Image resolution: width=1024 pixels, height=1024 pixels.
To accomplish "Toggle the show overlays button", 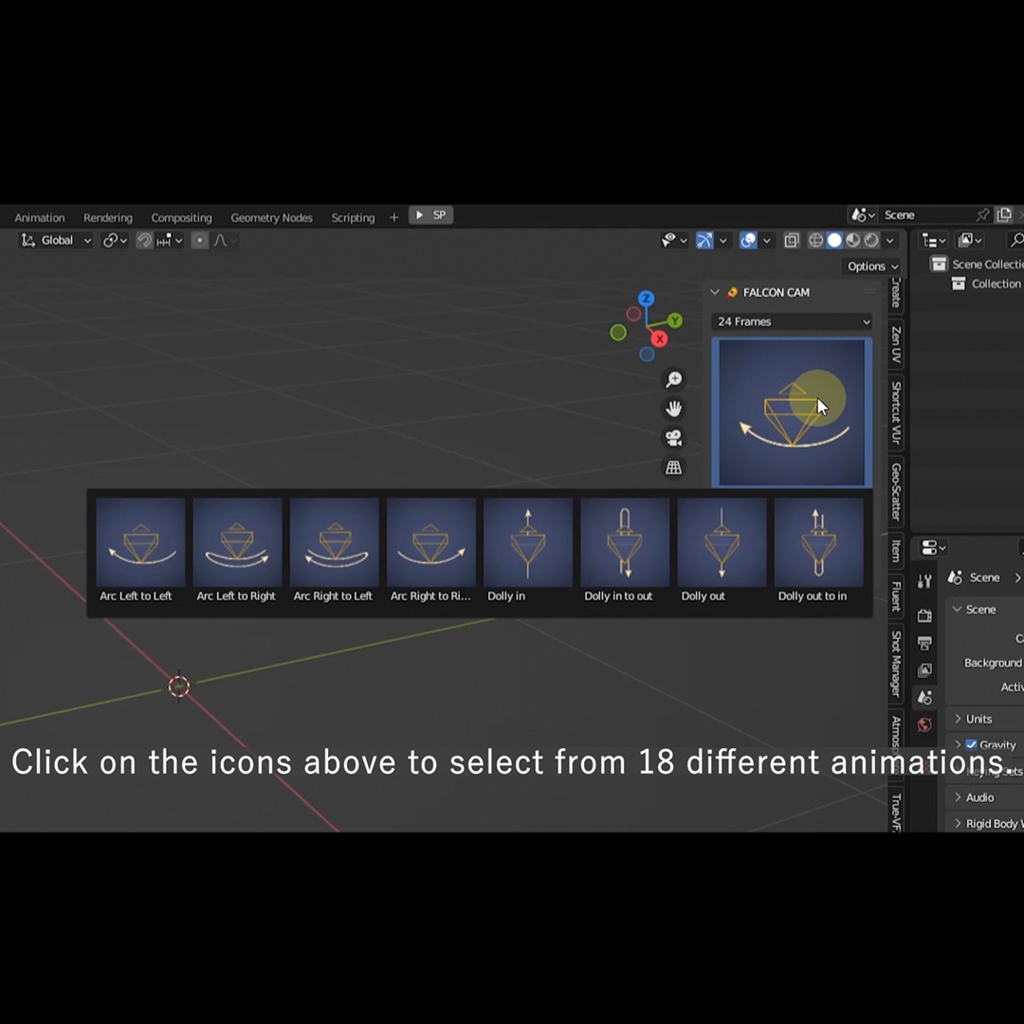I will pos(748,240).
